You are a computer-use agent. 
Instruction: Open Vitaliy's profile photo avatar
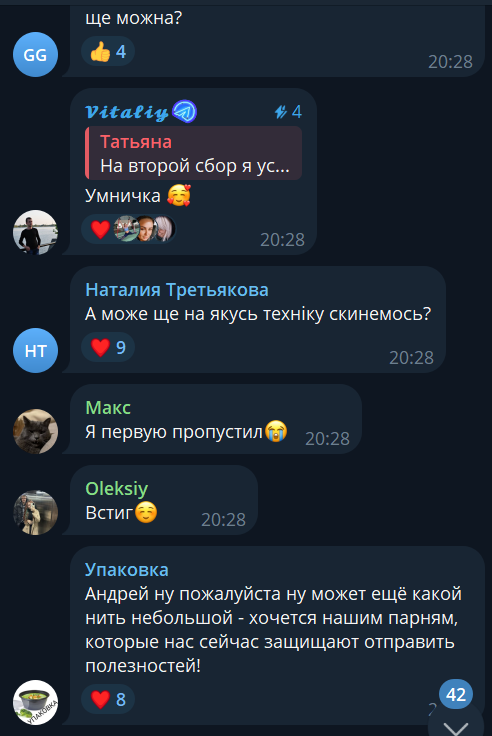[35, 232]
